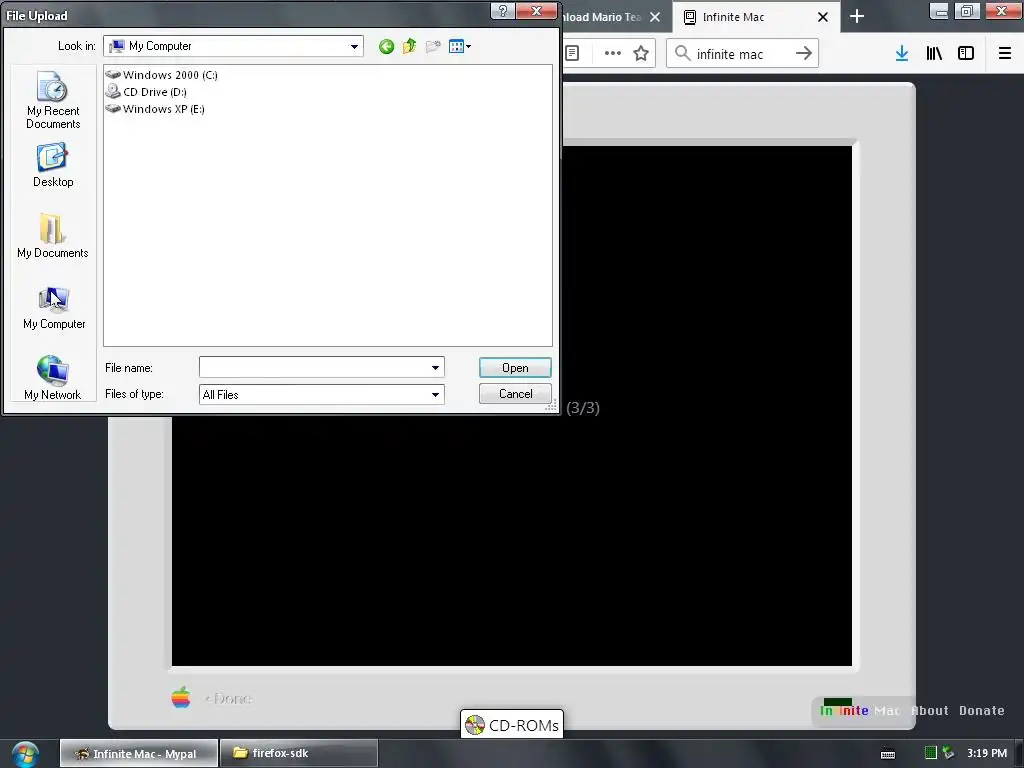The width and height of the screenshot is (1024, 768).
Task: Select firefox-sdk taskbar button
Action: click(299, 754)
